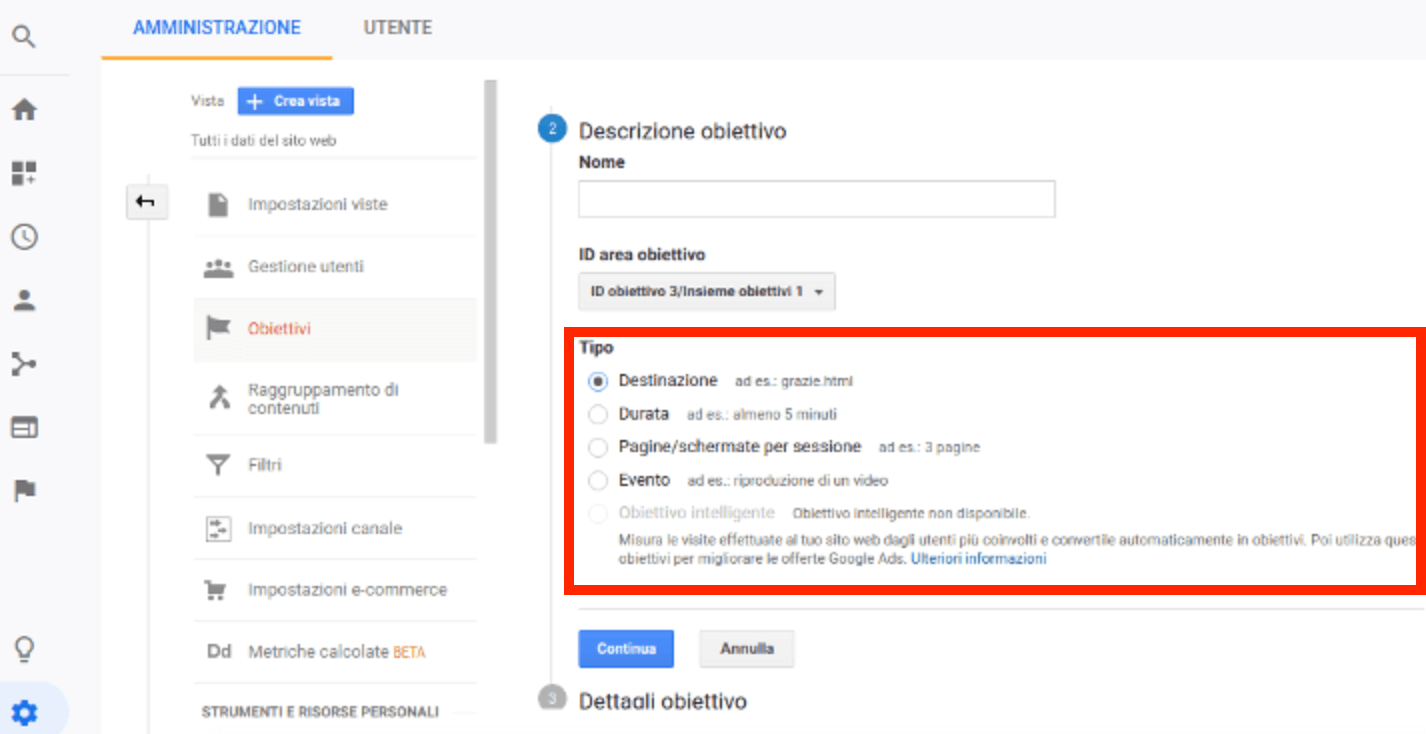1426x734 pixels.
Task: Click the view column scrollbar
Action: [490, 260]
